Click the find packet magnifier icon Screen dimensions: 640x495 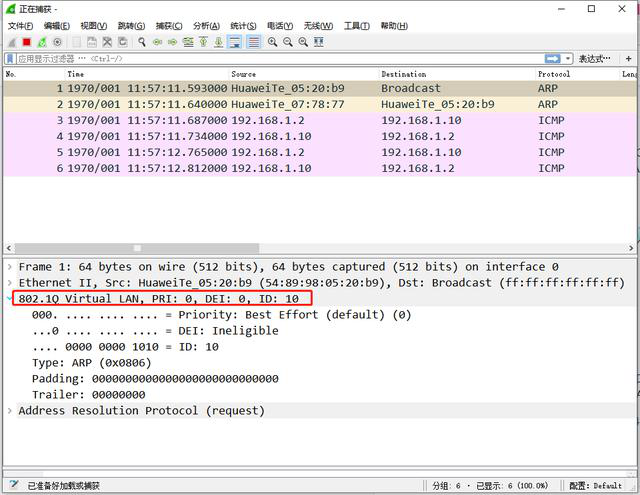tap(143, 42)
